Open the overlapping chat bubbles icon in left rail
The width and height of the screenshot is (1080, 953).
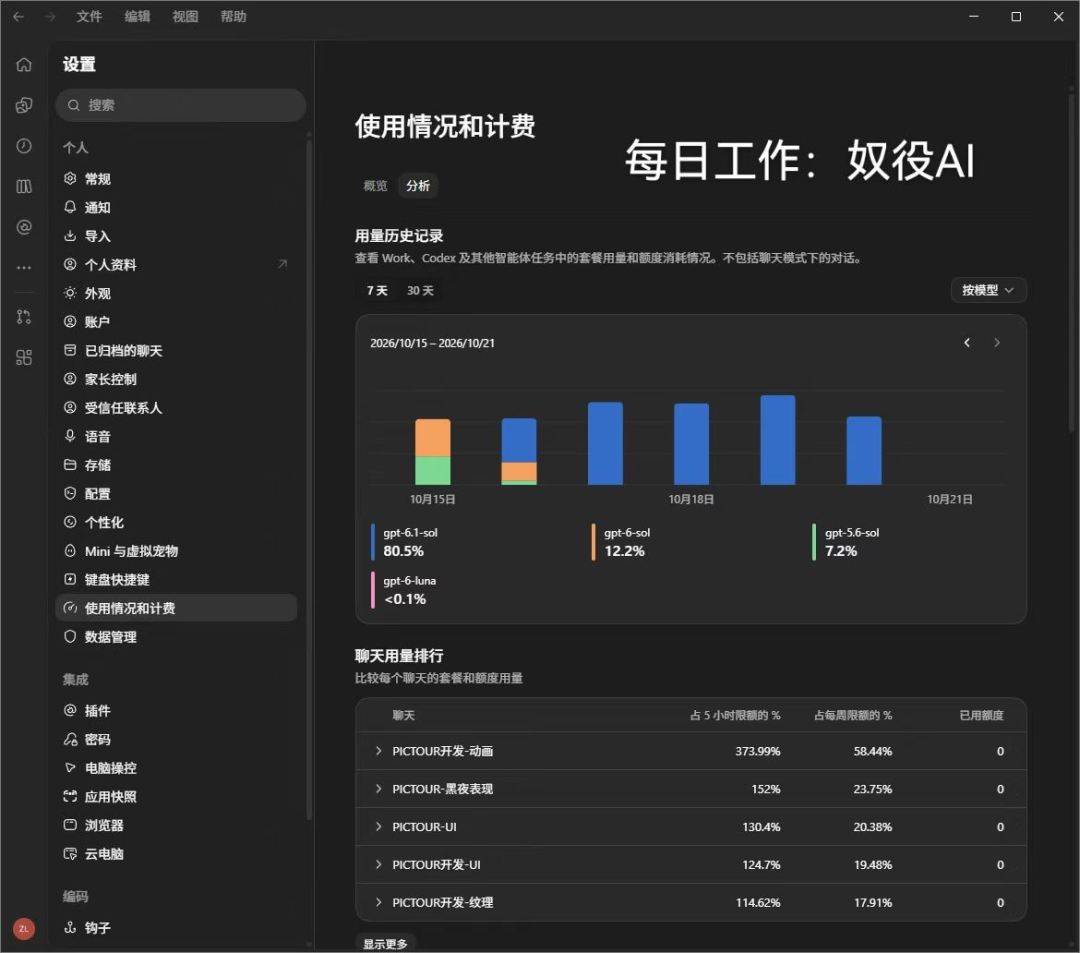click(24, 105)
